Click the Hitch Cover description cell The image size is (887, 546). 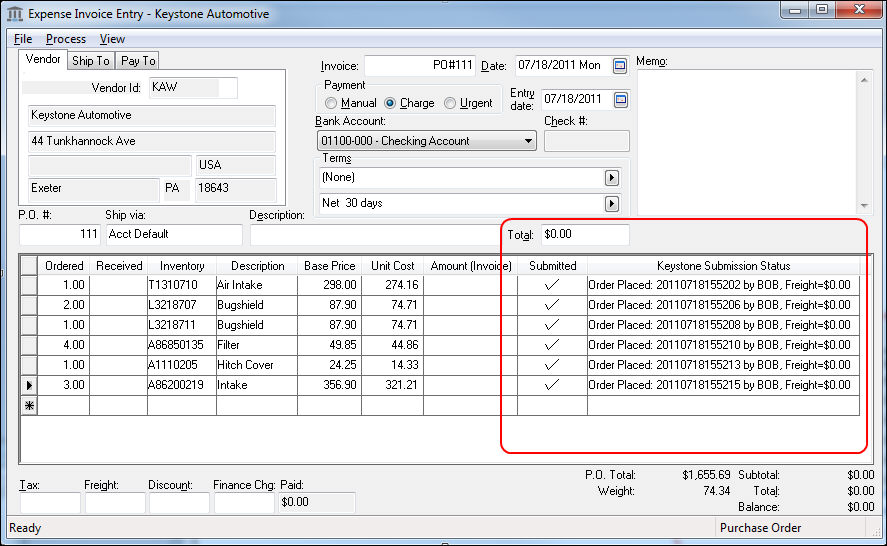257,365
